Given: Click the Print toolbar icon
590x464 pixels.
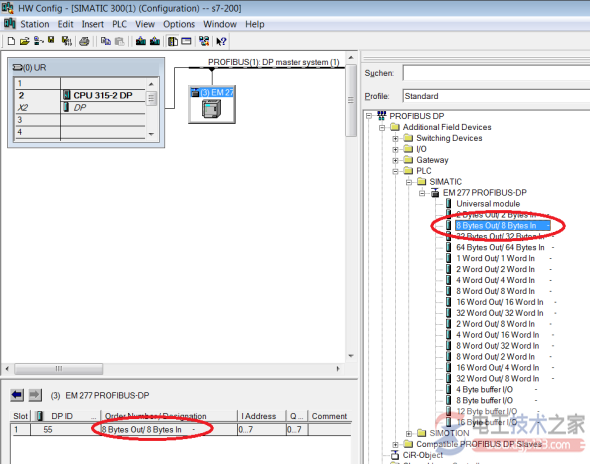Looking at the screenshot, I should click(x=84, y=41).
